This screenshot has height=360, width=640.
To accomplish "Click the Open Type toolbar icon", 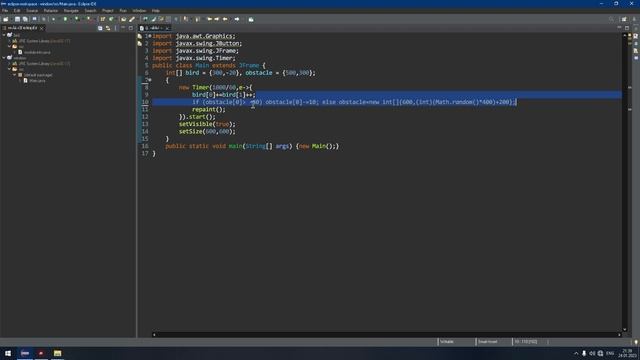I will click(x=124, y=19).
